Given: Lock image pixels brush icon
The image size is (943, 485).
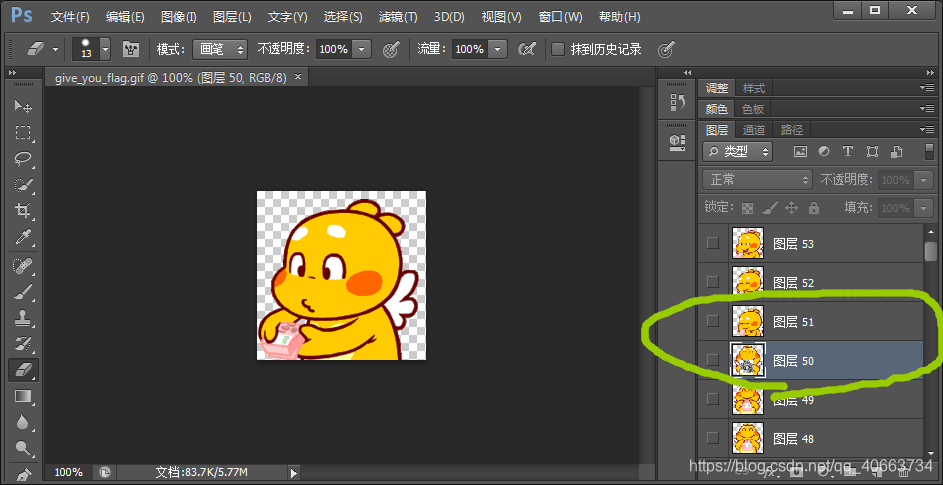Looking at the screenshot, I should (769, 208).
